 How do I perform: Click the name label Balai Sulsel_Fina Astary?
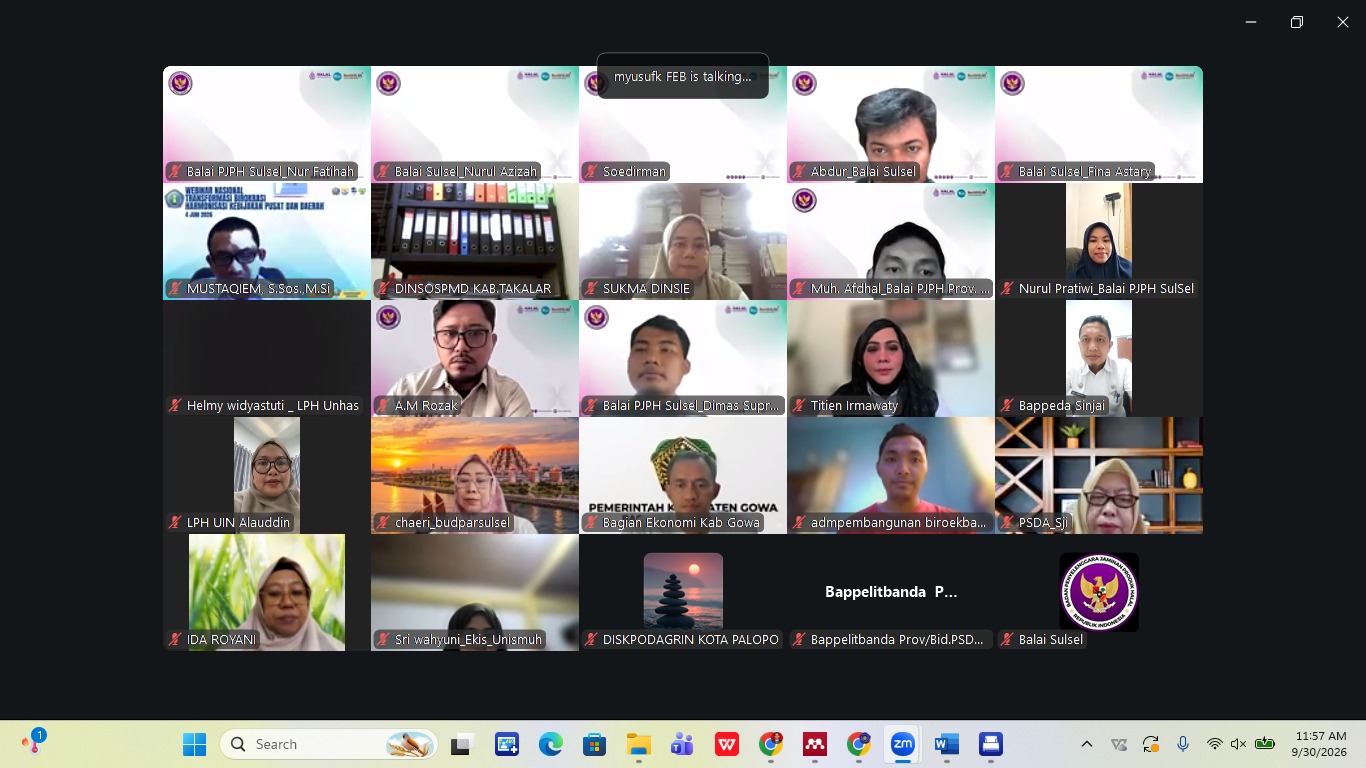coord(1085,171)
